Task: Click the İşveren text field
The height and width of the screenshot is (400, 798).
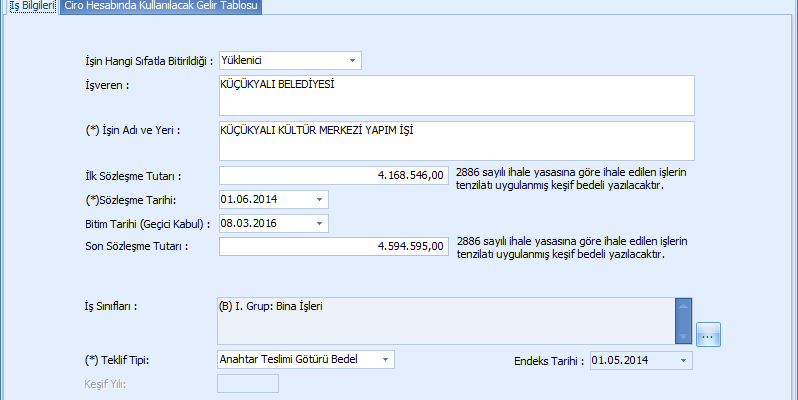Action: pos(455,97)
